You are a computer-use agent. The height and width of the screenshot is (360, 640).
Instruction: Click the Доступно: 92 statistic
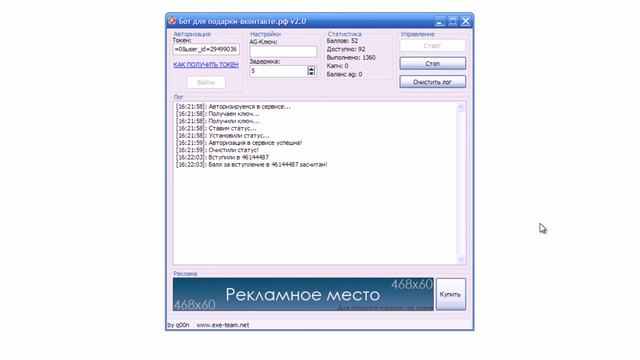point(346,49)
